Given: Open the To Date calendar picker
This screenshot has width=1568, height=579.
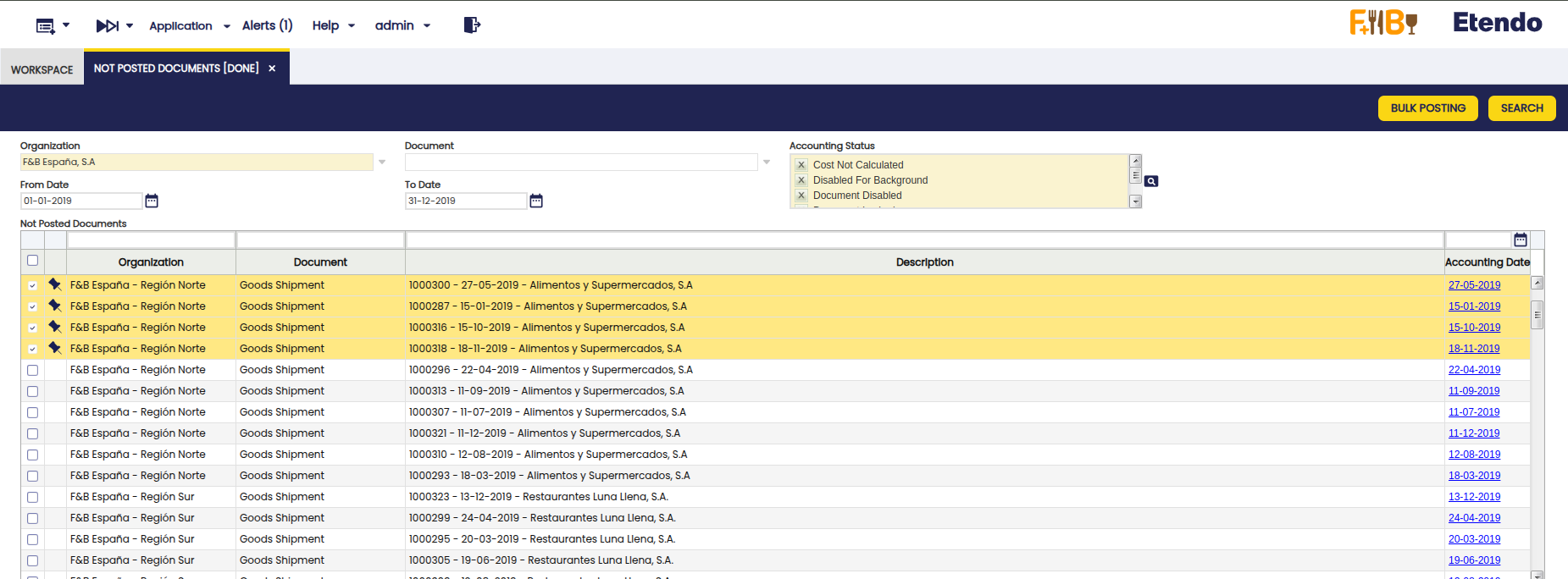Looking at the screenshot, I should click(x=536, y=201).
